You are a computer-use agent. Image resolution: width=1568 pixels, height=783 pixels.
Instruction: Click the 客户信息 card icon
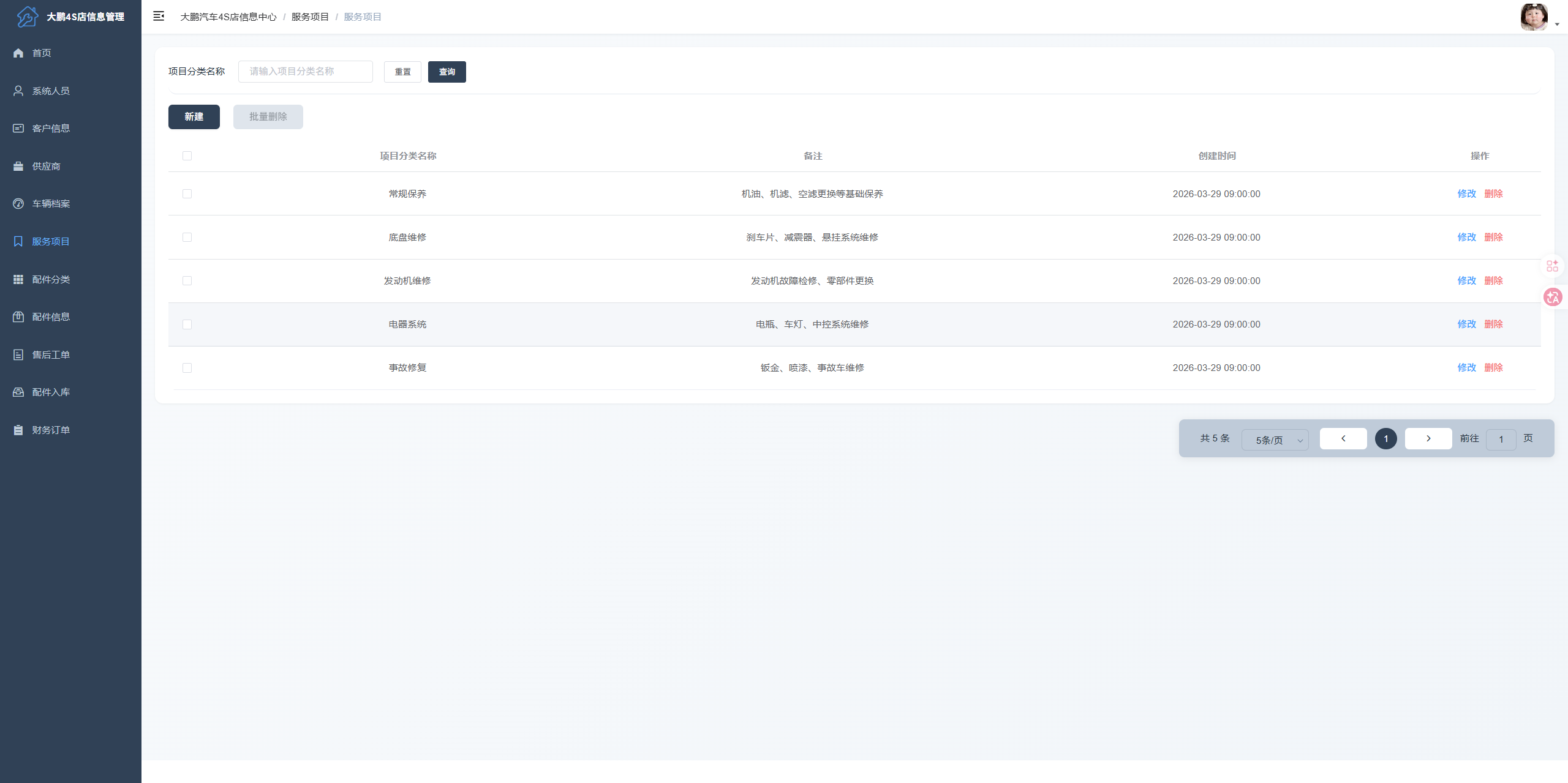pos(18,129)
